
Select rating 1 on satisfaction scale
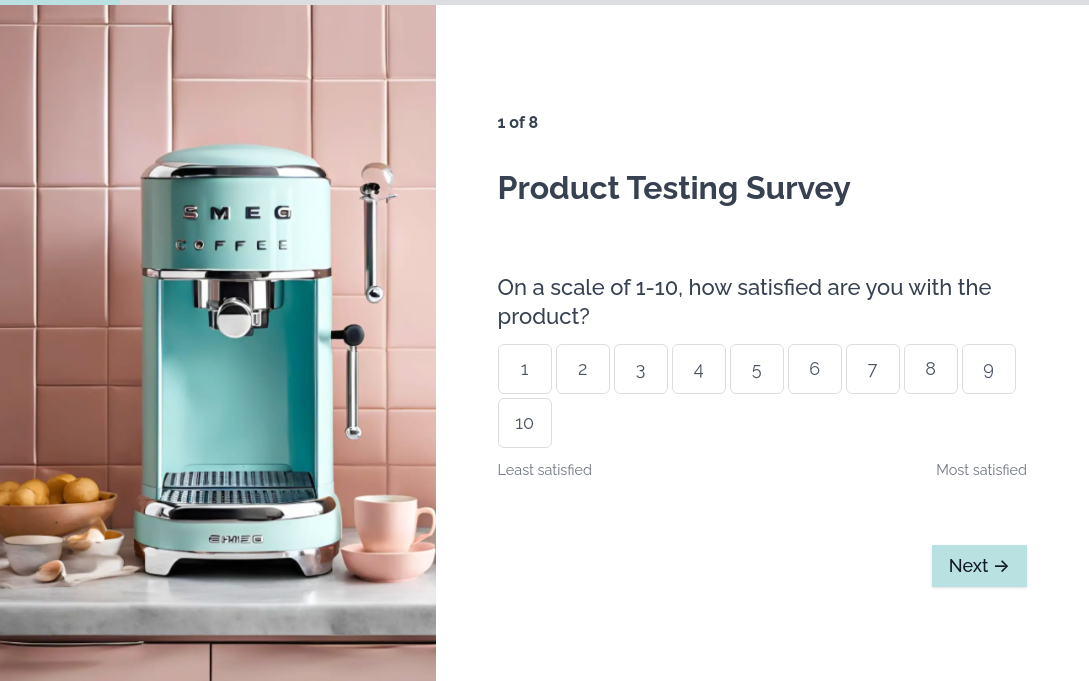click(x=524, y=369)
